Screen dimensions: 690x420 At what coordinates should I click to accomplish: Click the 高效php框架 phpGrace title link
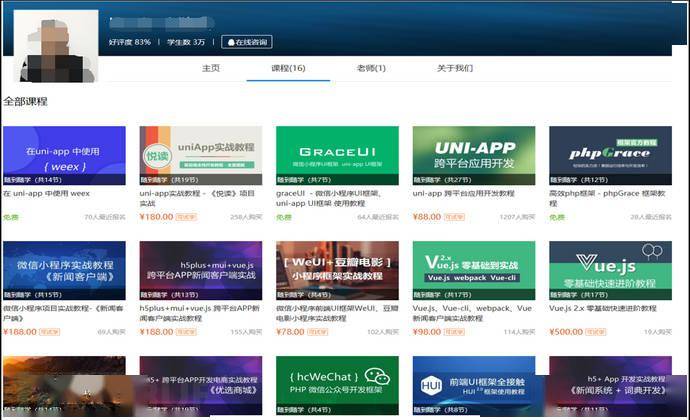tap(607, 198)
